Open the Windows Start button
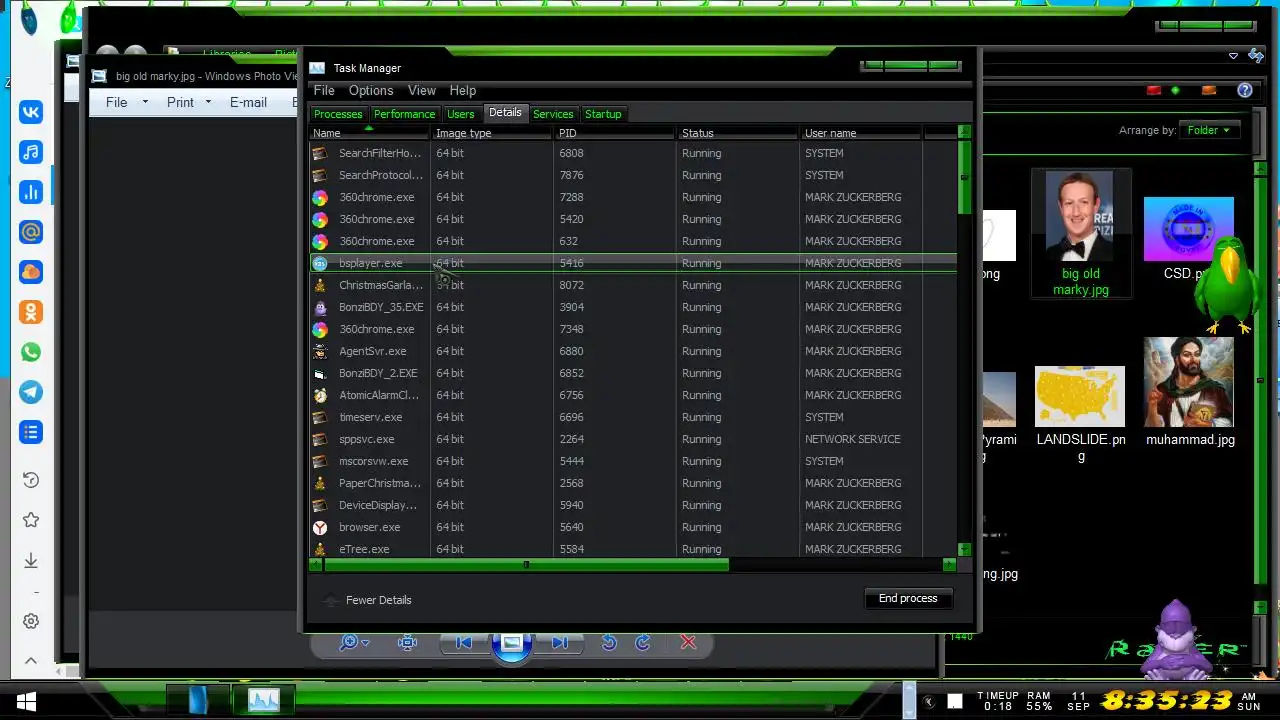This screenshot has width=1280, height=720. (27, 701)
